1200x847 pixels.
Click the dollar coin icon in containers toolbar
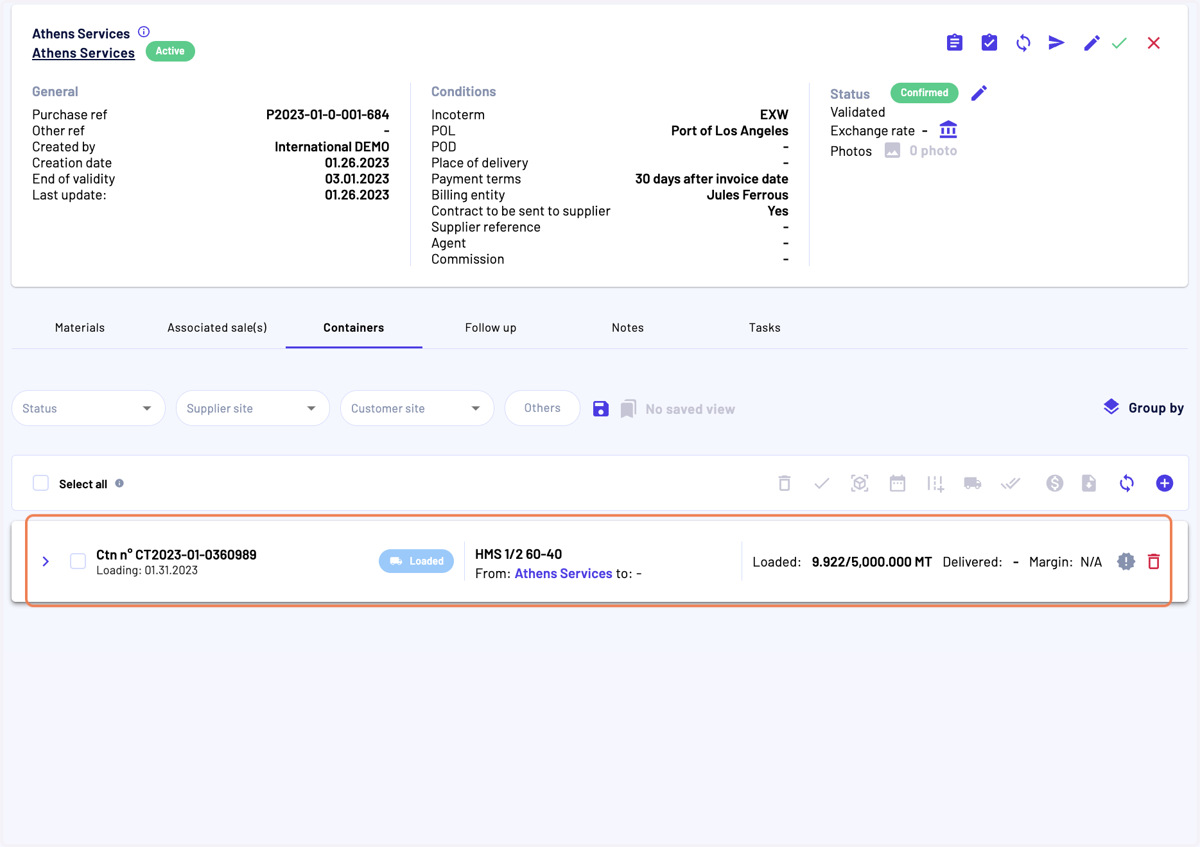pyautogui.click(x=1055, y=483)
